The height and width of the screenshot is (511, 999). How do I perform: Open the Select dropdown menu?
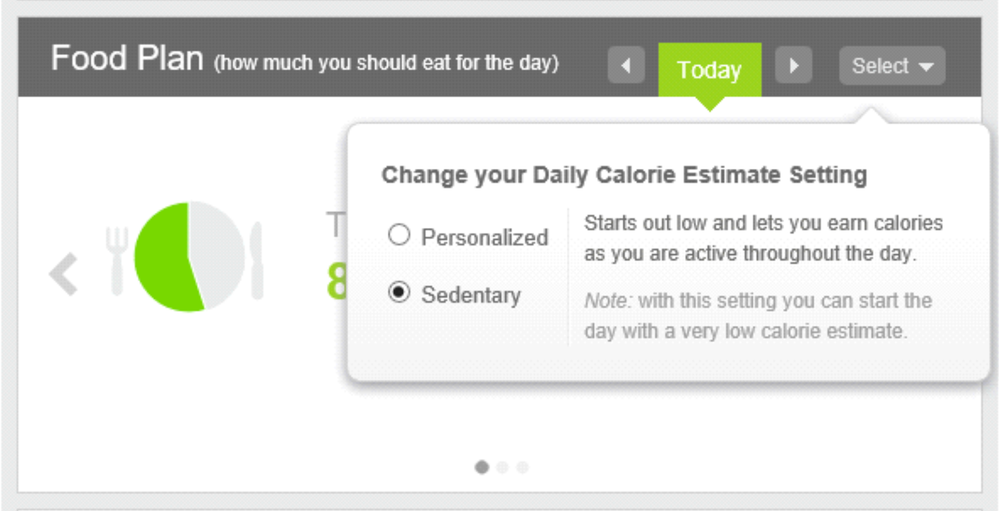(892, 66)
